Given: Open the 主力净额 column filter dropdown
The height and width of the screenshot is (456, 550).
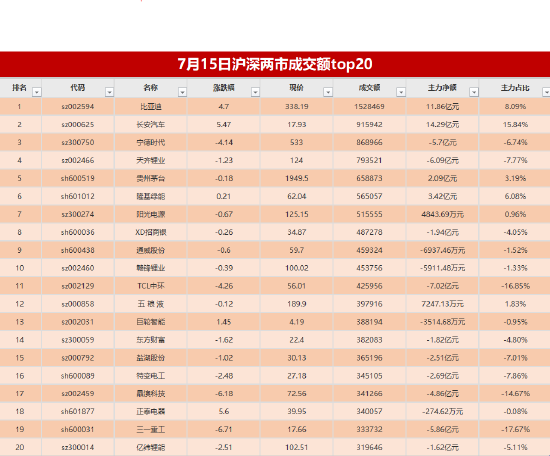Looking at the screenshot, I should pos(474,92).
